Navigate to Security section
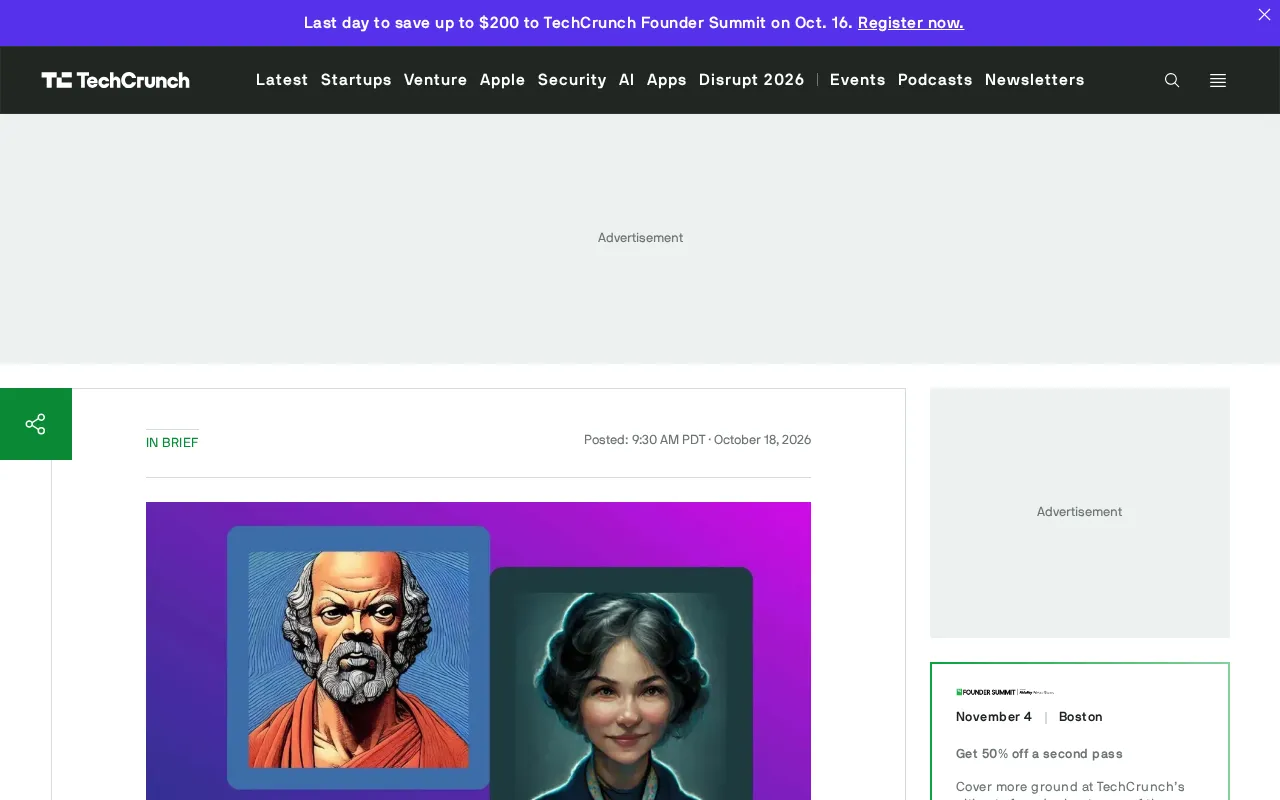Screen dimensions: 1280x800 click(572, 80)
